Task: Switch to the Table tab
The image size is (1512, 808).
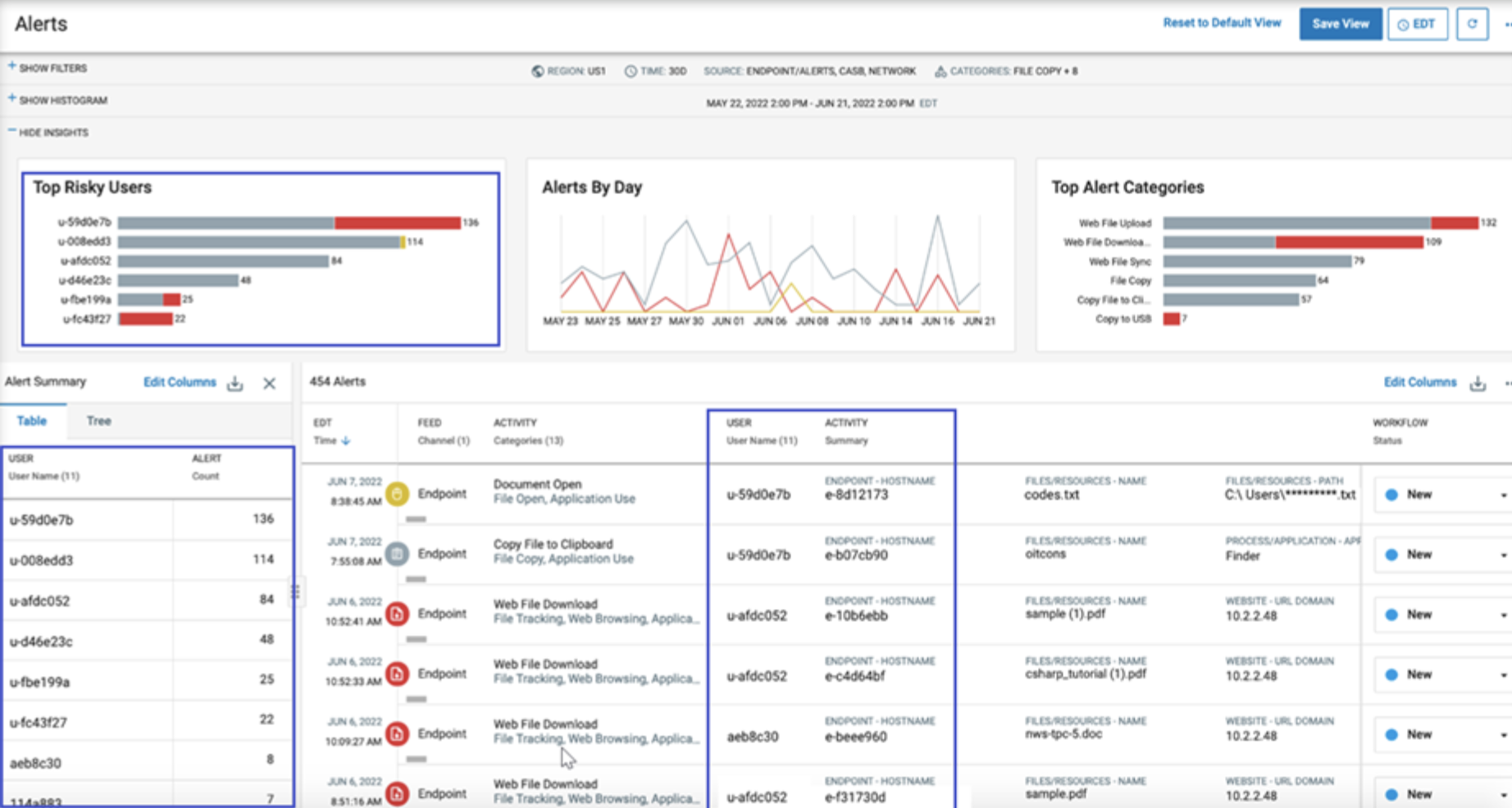Action: point(32,420)
